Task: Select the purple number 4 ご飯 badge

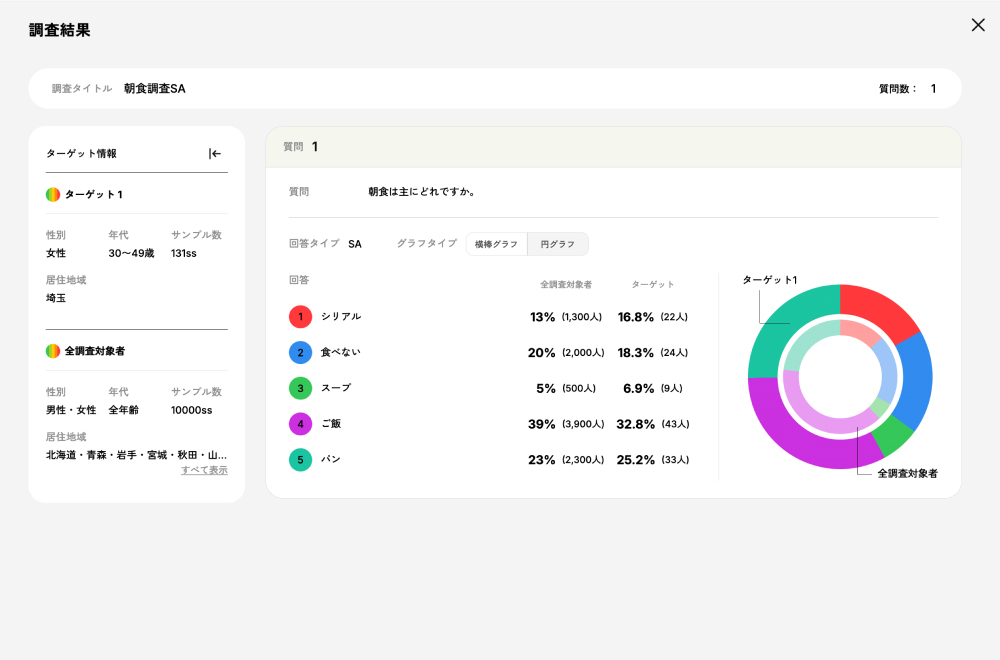Action: [x=300, y=424]
